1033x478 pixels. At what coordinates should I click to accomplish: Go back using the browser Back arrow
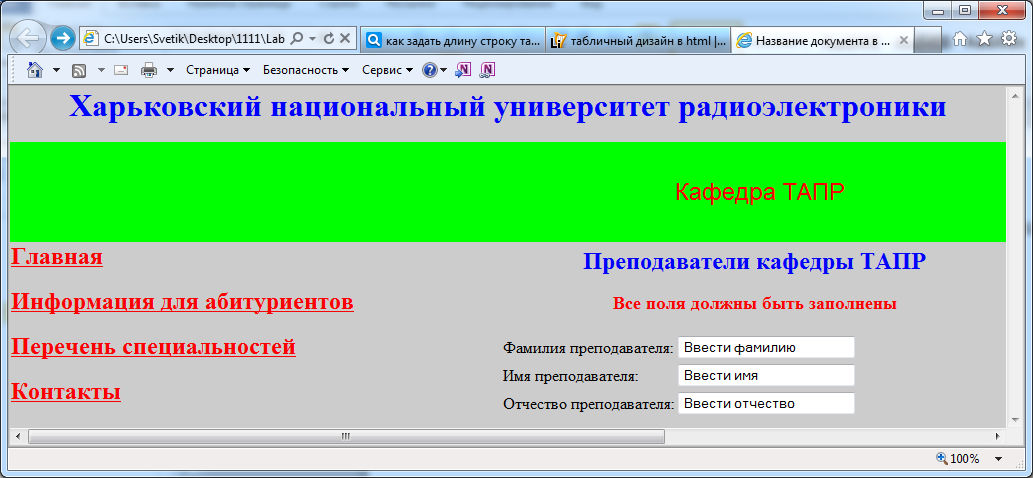click(x=28, y=40)
